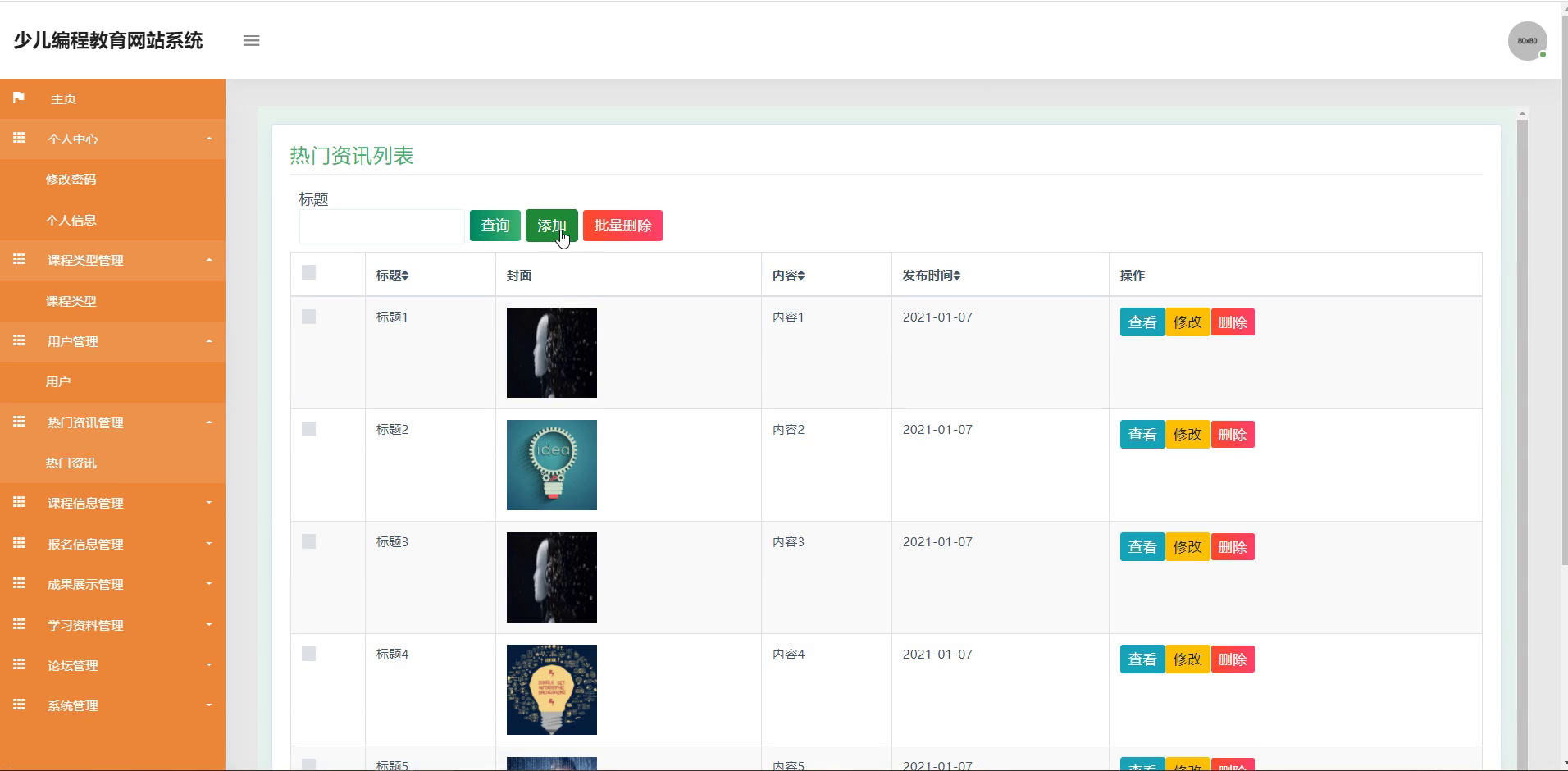Expand the 报名信息管理 section arrow
Viewport: 1568px width, 771px height.
[x=209, y=544]
